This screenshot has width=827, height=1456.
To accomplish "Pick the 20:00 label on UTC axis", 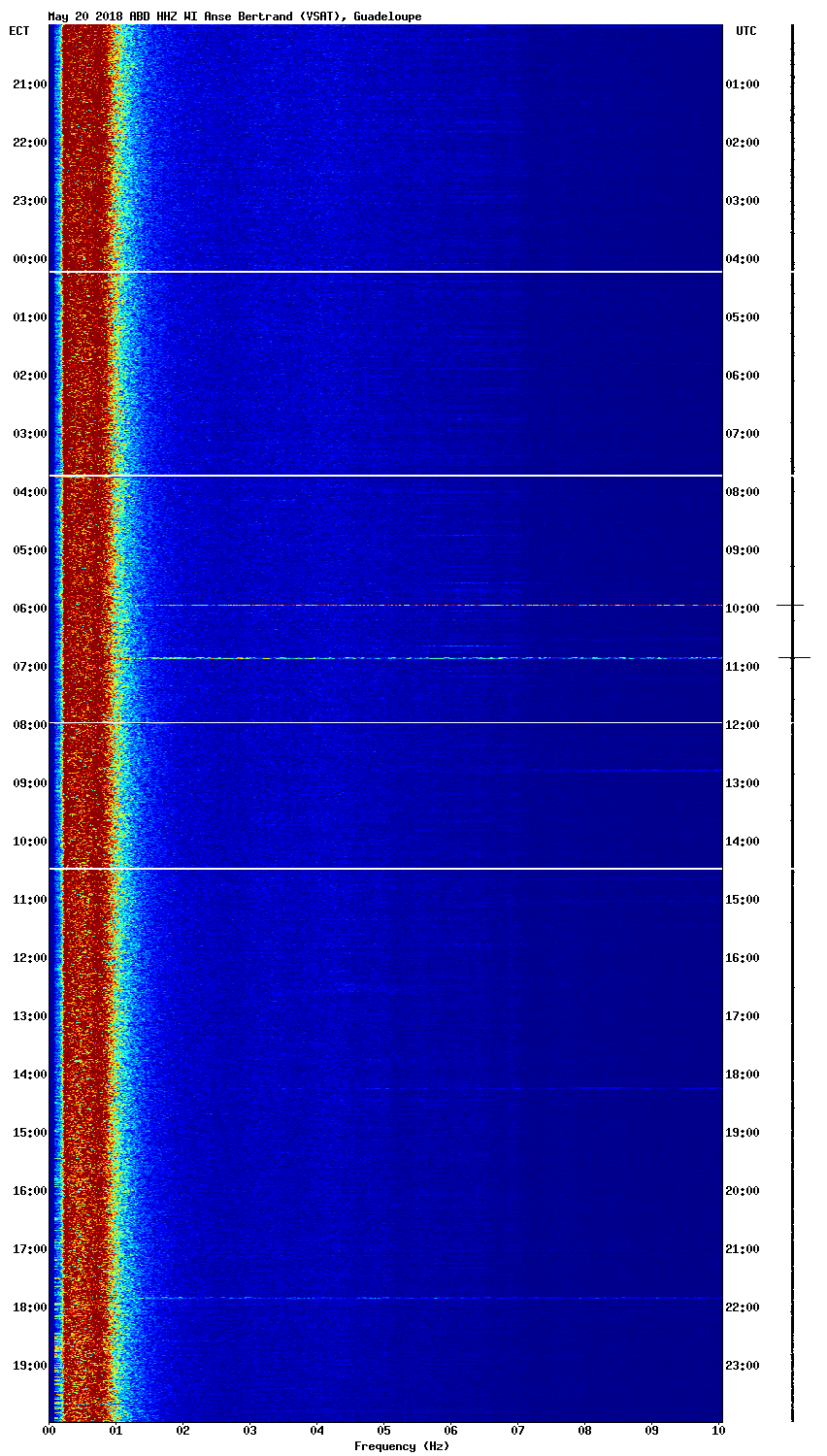I will (x=743, y=1191).
